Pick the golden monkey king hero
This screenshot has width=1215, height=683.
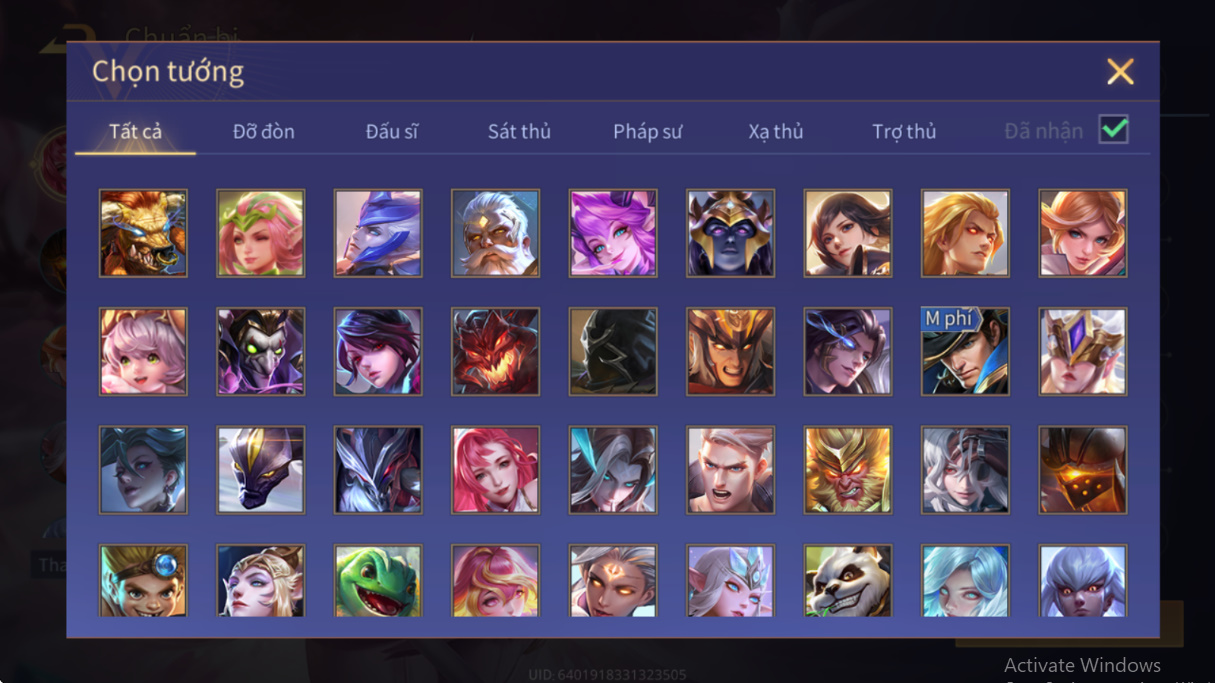848,470
